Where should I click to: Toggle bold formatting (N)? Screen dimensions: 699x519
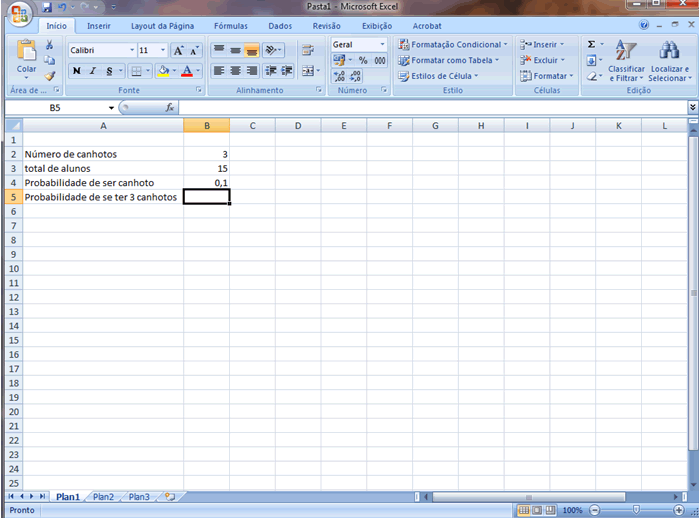(76, 71)
